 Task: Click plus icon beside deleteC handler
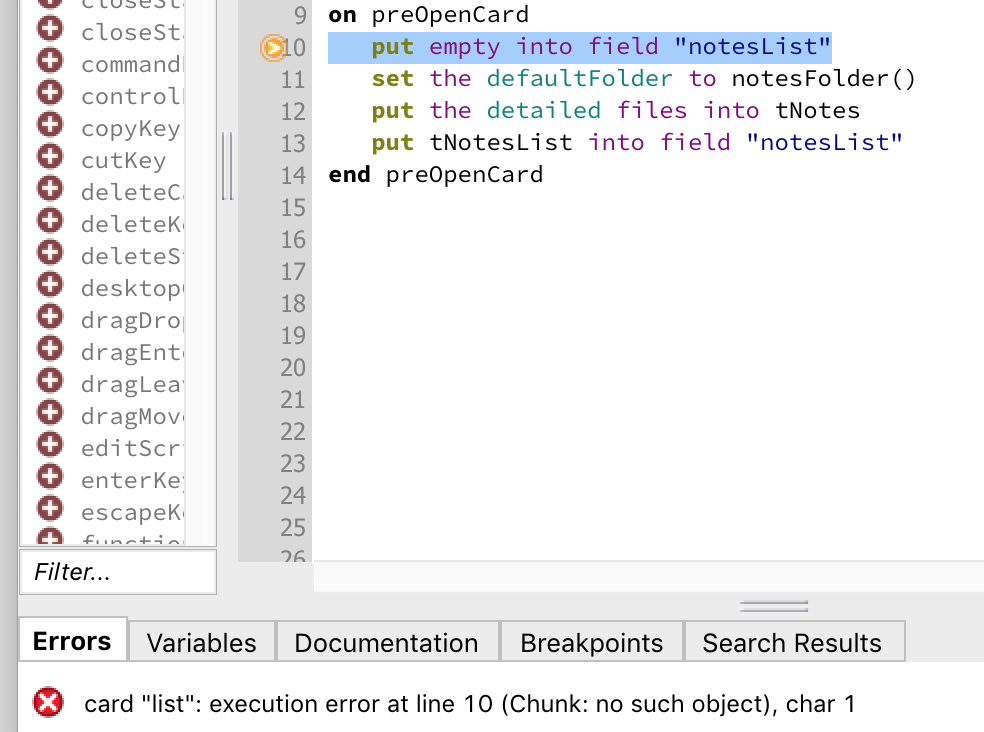(x=50, y=189)
